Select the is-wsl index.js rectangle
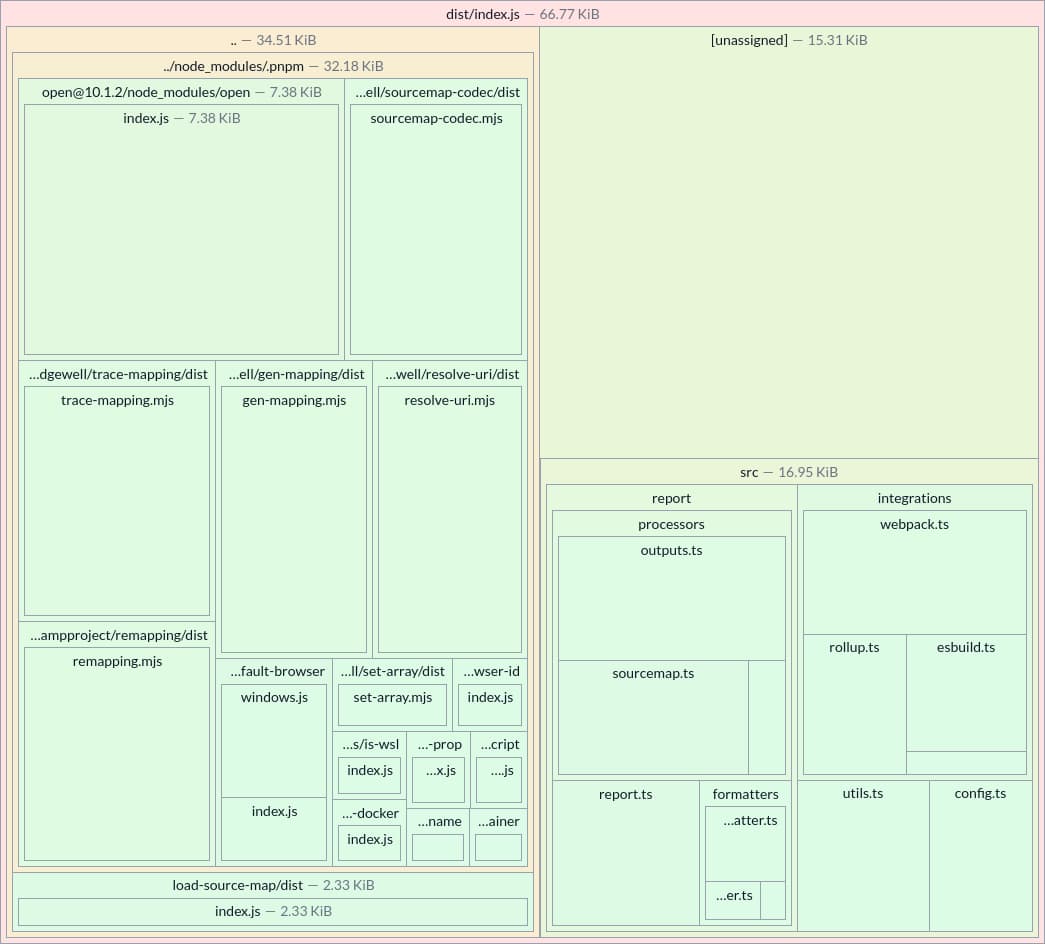This screenshot has height=944, width=1045. pos(369,773)
